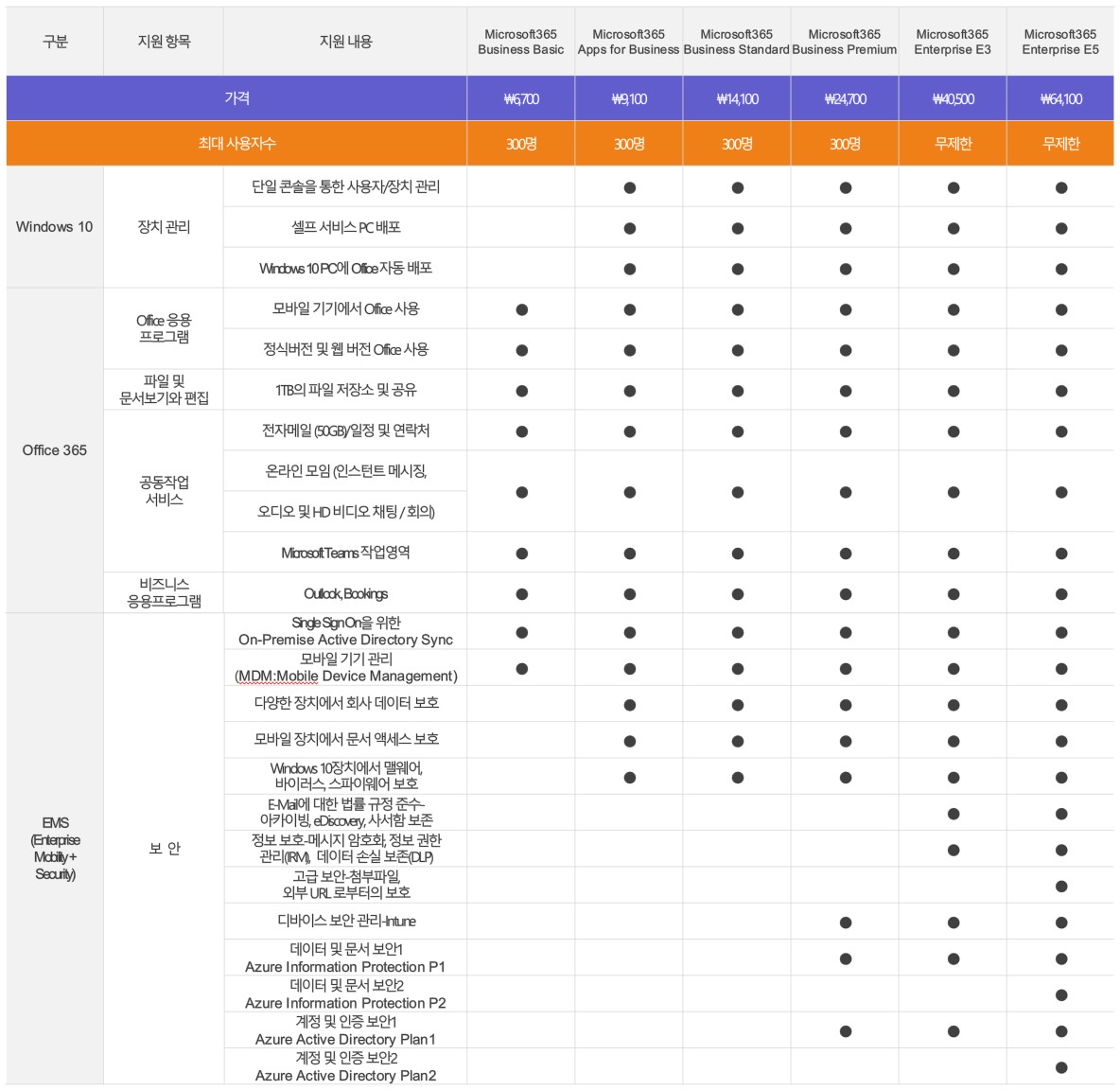Click Enterprise E5 dot for Azure AD Plan2

1061,1068
